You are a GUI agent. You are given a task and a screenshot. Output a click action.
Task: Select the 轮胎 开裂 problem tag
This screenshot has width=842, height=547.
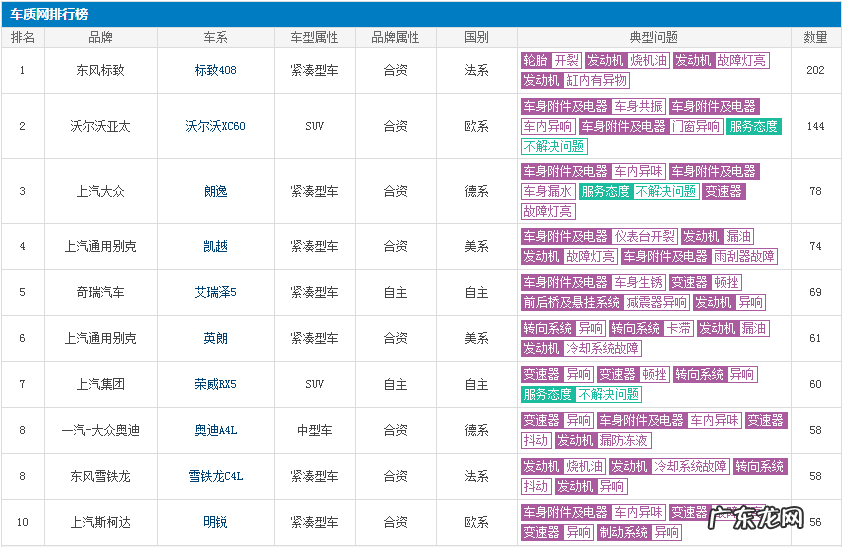pos(551,61)
